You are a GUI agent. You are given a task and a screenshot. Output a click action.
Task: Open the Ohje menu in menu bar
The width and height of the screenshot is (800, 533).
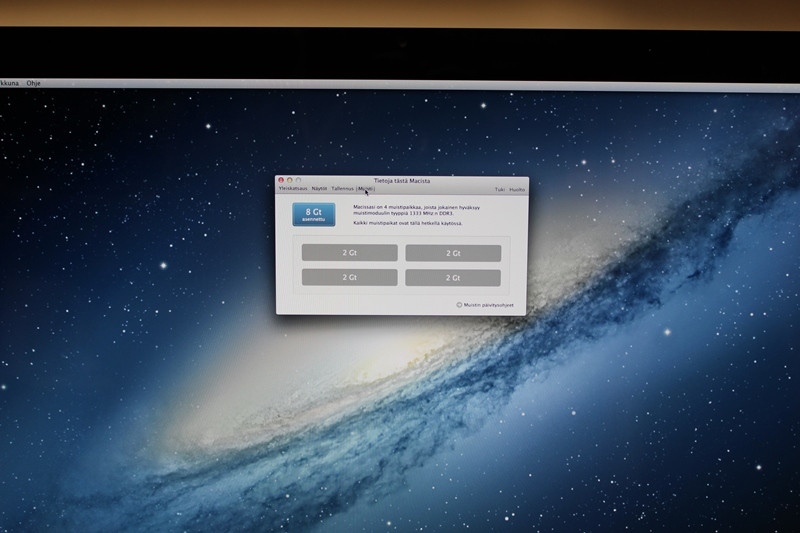(33, 83)
